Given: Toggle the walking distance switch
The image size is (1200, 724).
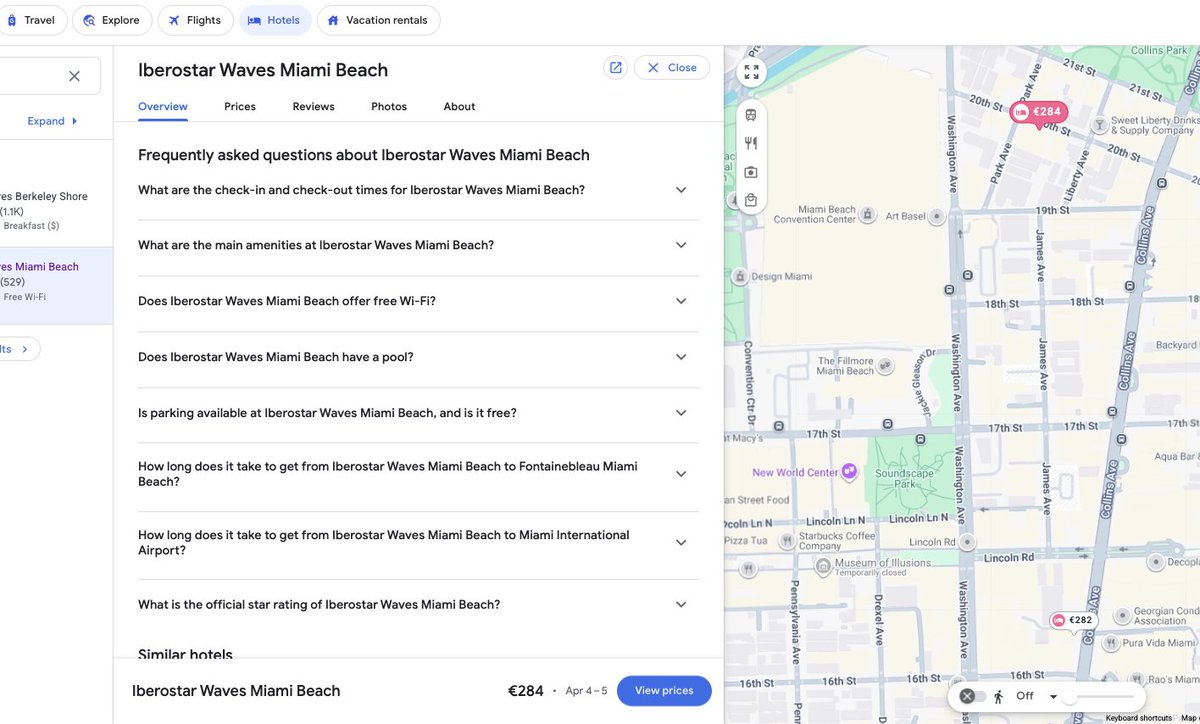Looking at the screenshot, I should tap(975, 696).
